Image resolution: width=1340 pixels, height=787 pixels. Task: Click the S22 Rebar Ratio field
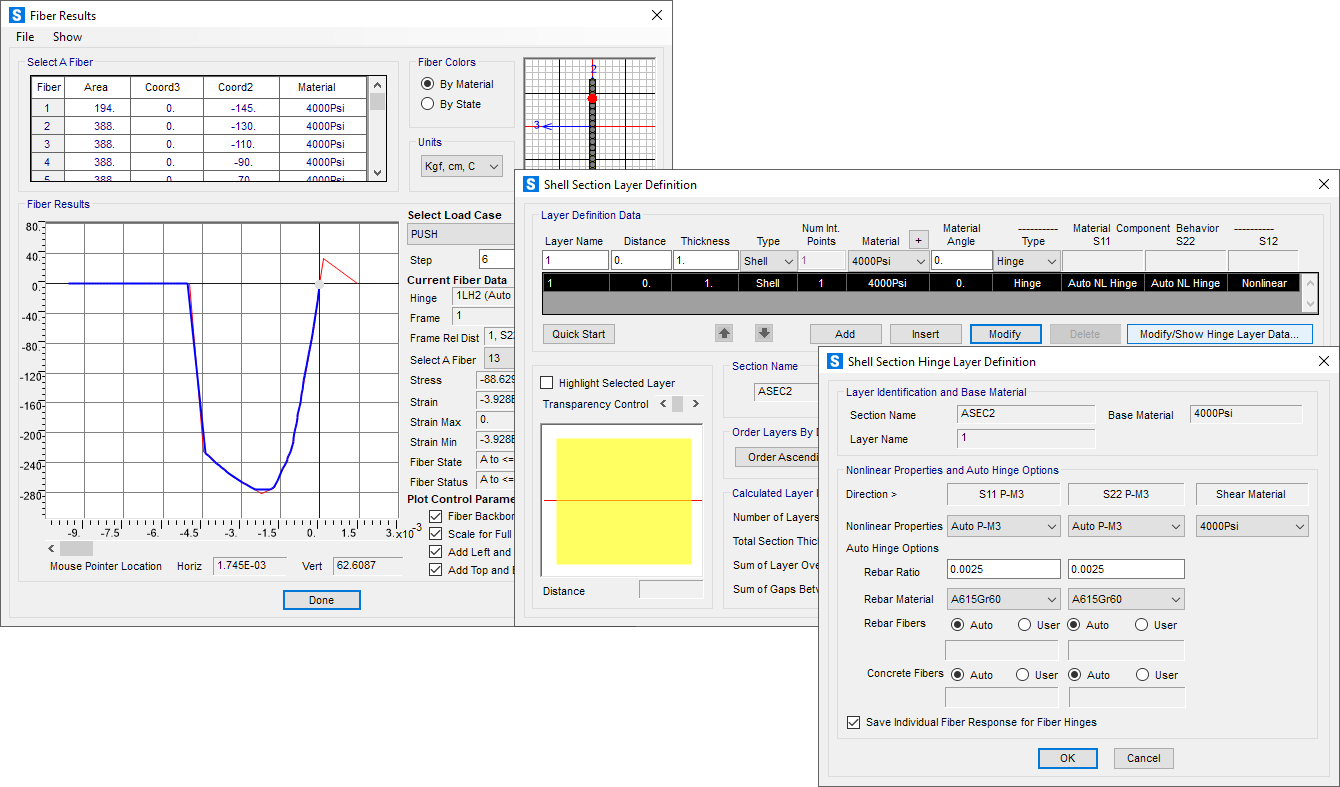point(1126,569)
